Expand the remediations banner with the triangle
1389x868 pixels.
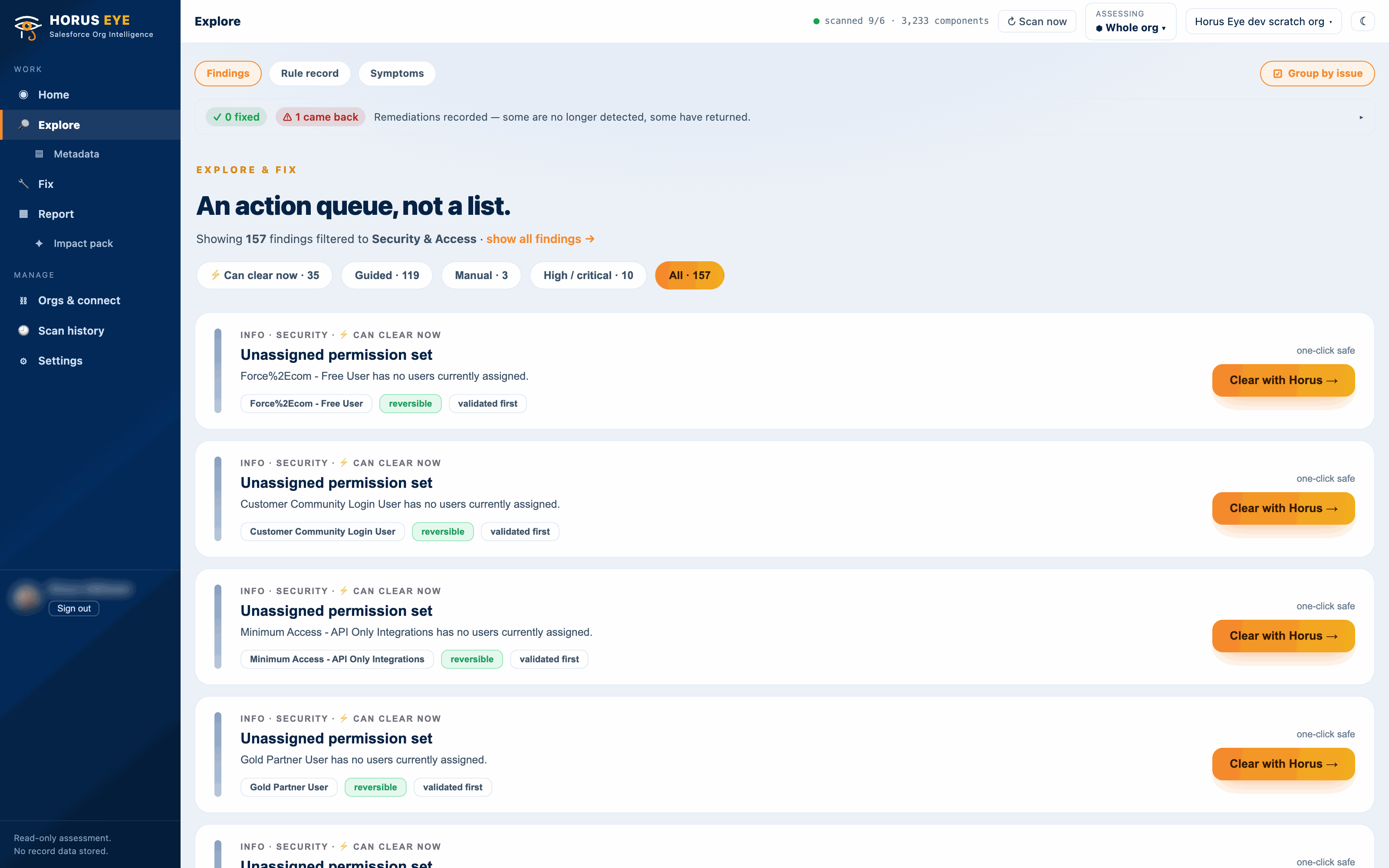click(1361, 117)
